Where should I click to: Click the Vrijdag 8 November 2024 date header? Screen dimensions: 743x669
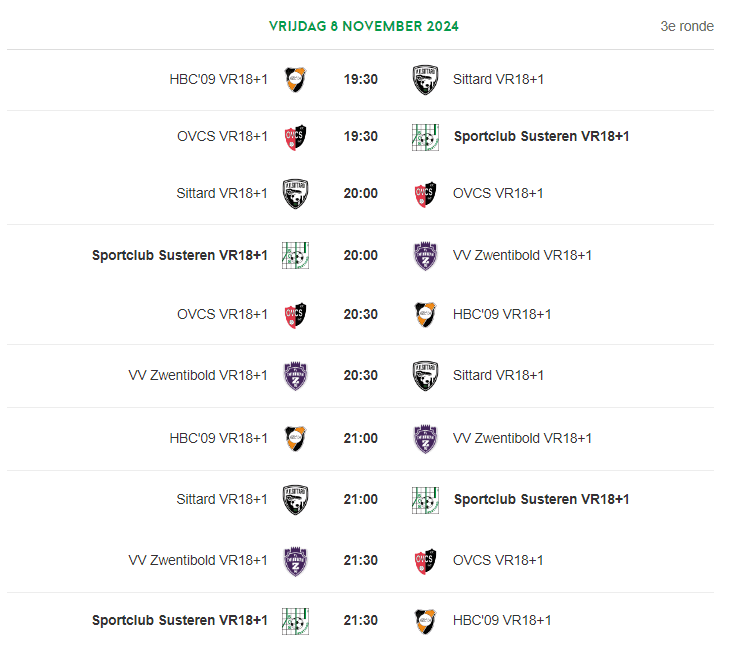(364, 26)
